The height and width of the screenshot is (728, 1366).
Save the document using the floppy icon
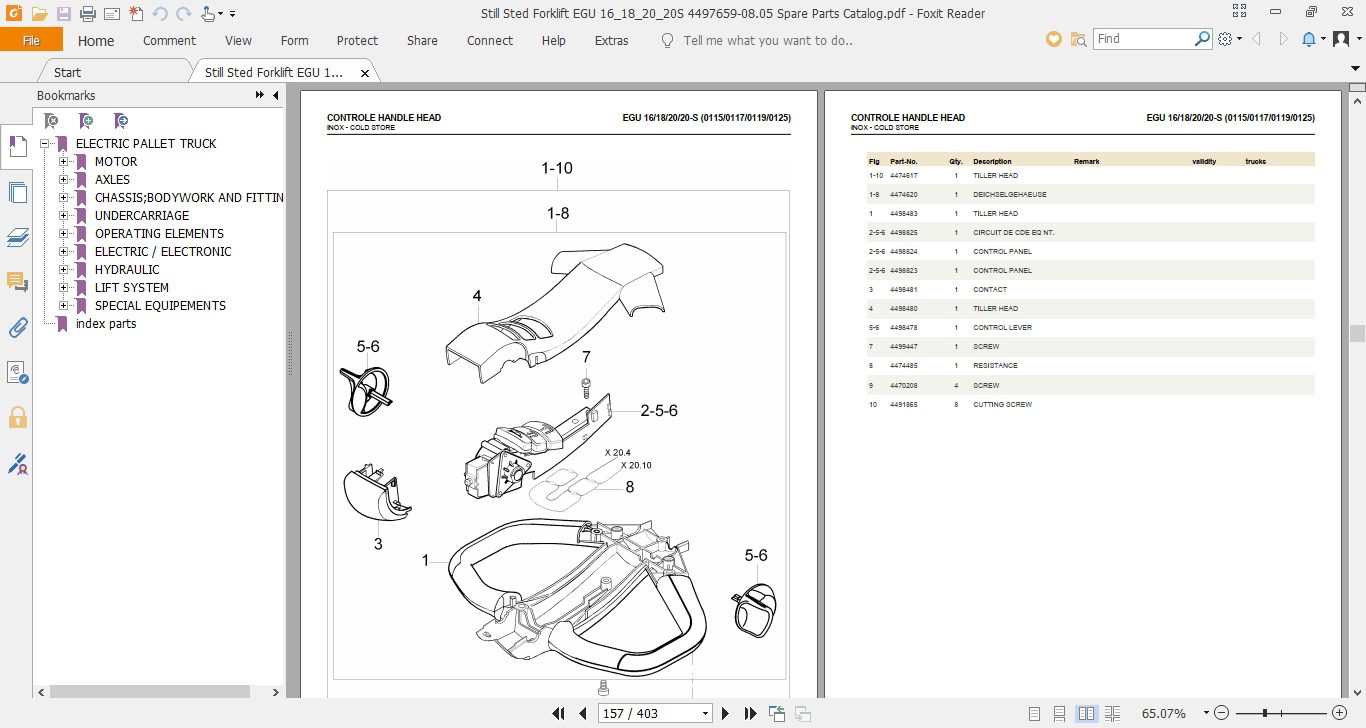[x=63, y=14]
